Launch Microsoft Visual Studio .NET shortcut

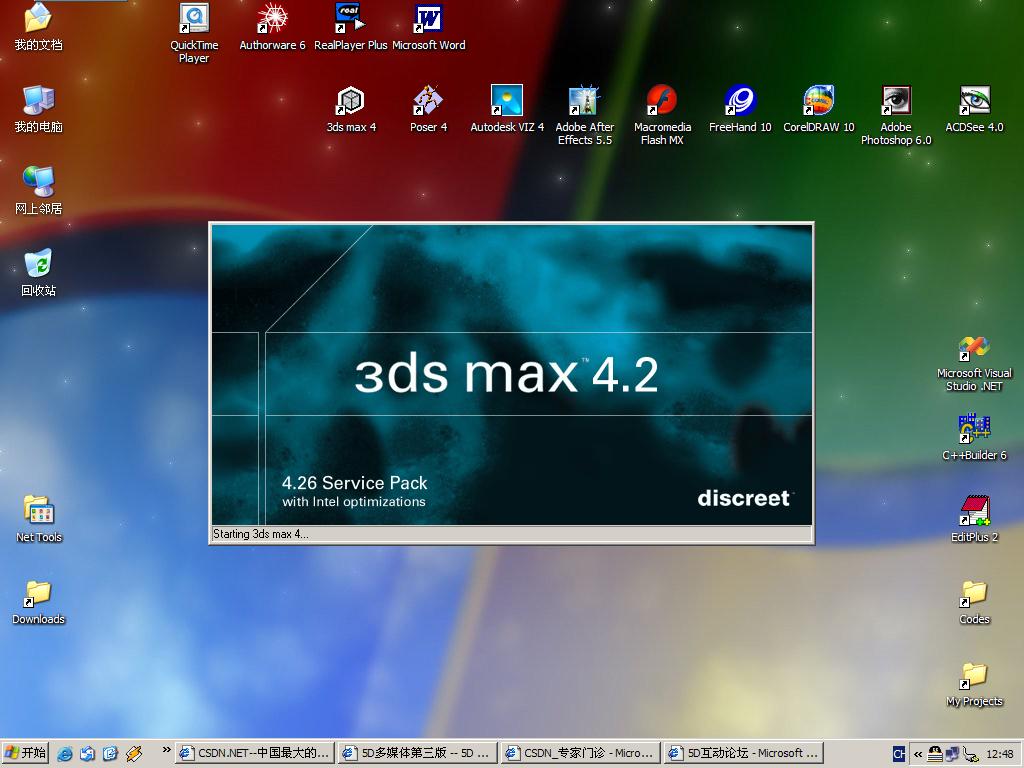pyautogui.click(x=974, y=348)
